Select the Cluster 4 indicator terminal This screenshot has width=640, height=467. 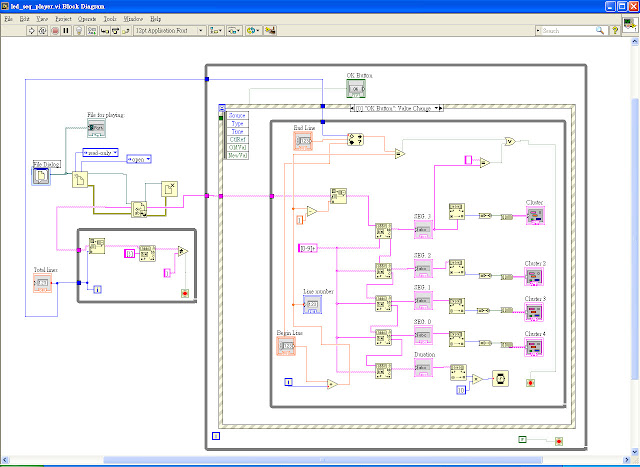pyautogui.click(x=534, y=347)
